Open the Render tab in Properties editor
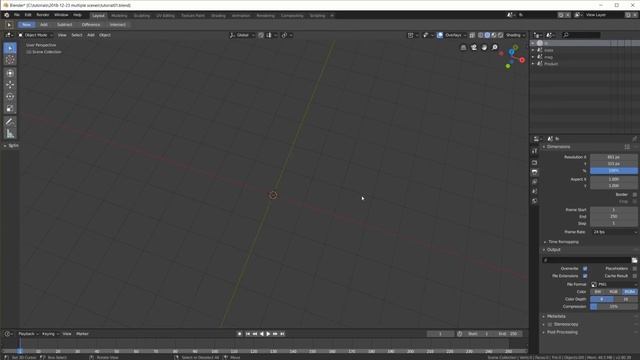This screenshot has height=360, width=640. pyautogui.click(x=535, y=162)
